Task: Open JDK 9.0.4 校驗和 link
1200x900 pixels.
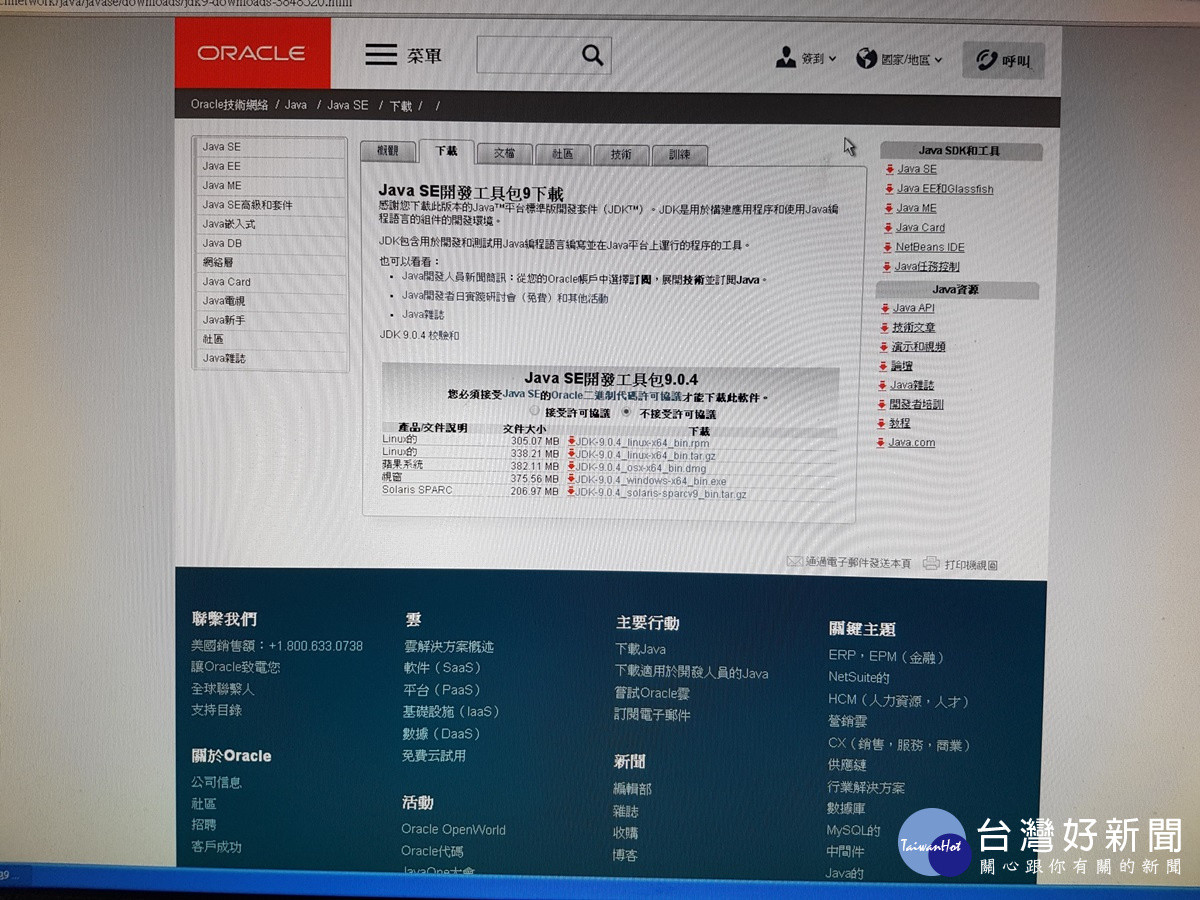Action: pos(420,335)
